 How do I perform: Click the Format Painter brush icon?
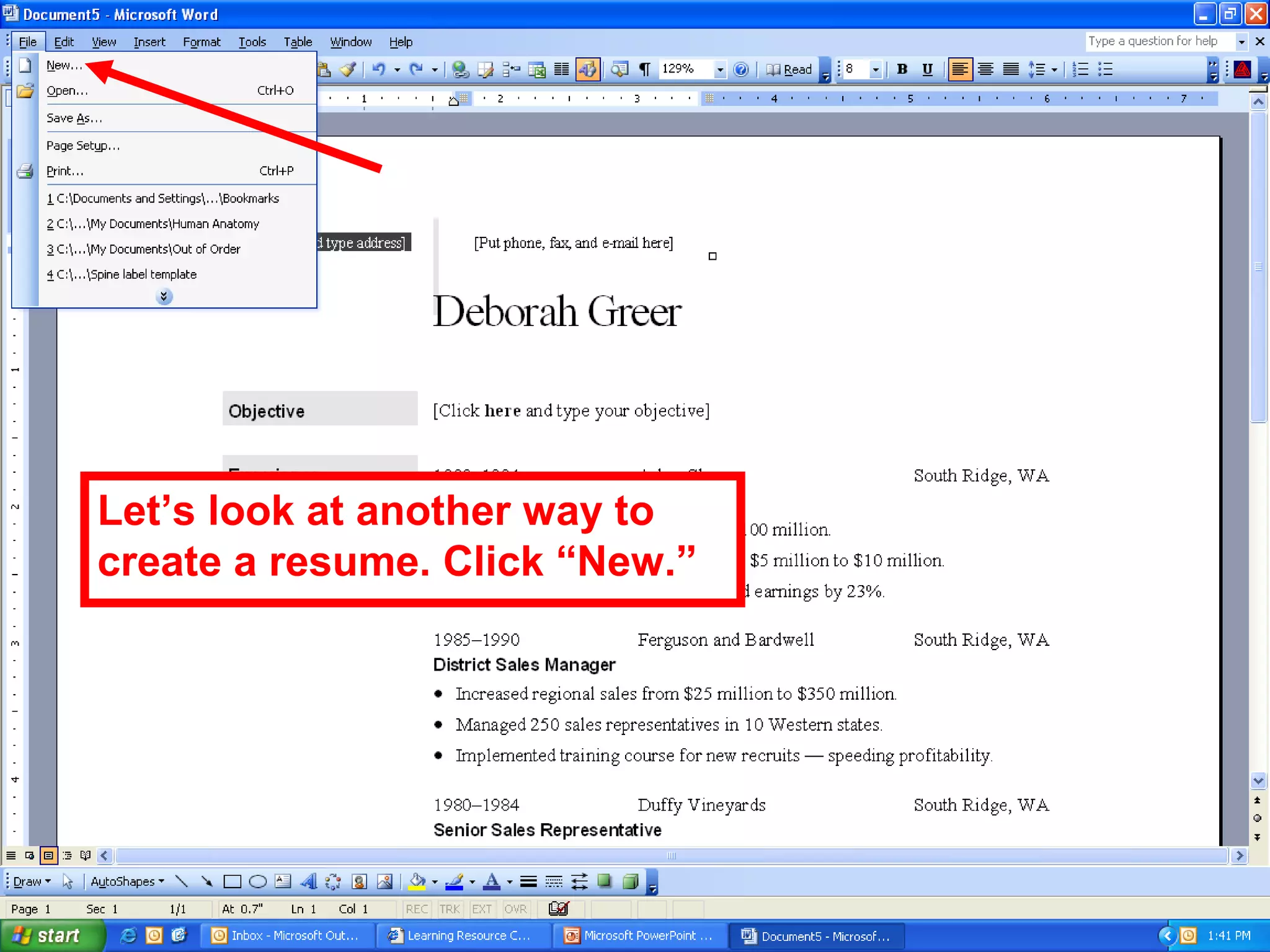click(x=349, y=69)
